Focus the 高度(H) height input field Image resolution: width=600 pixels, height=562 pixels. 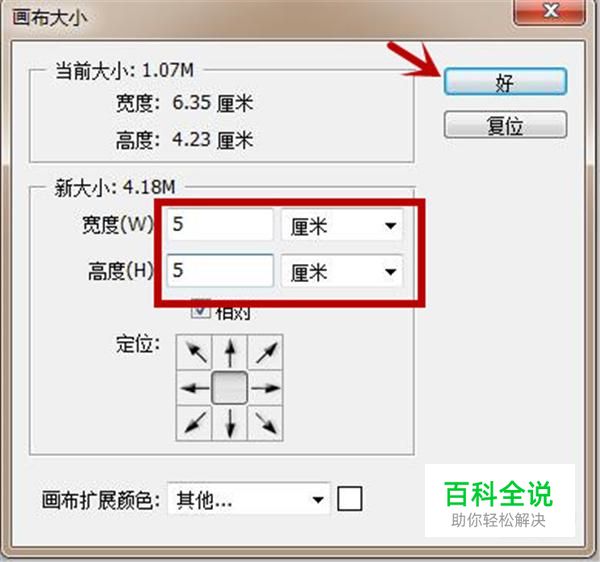point(220,271)
